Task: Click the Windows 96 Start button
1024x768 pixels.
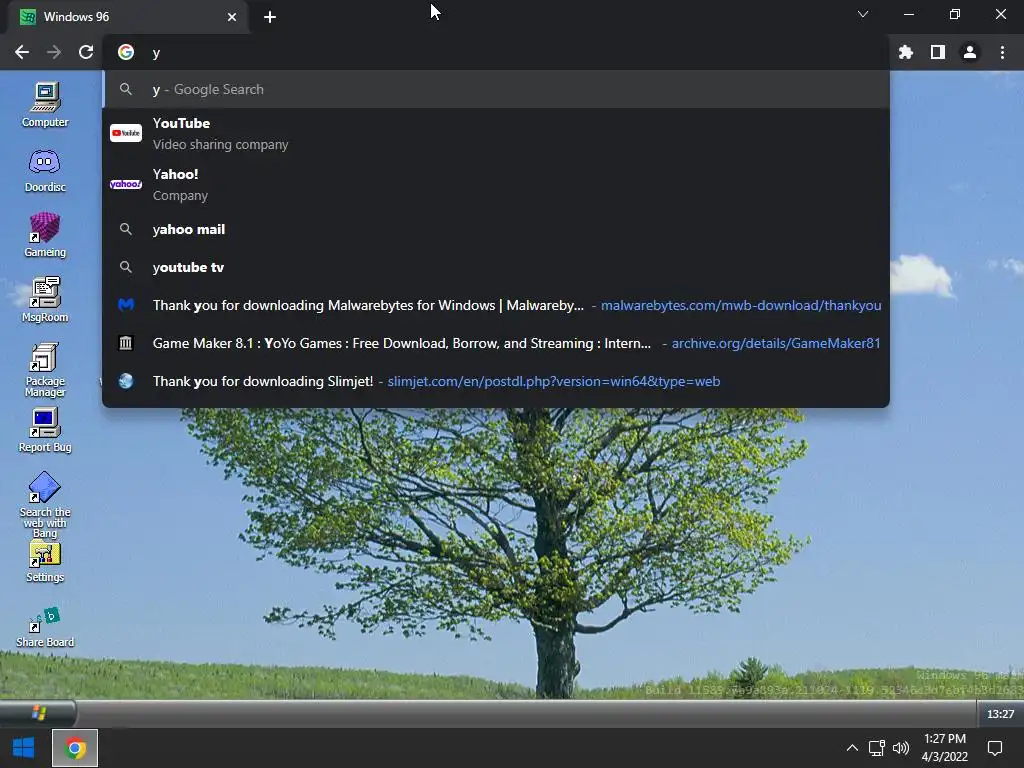Action: (x=38, y=713)
